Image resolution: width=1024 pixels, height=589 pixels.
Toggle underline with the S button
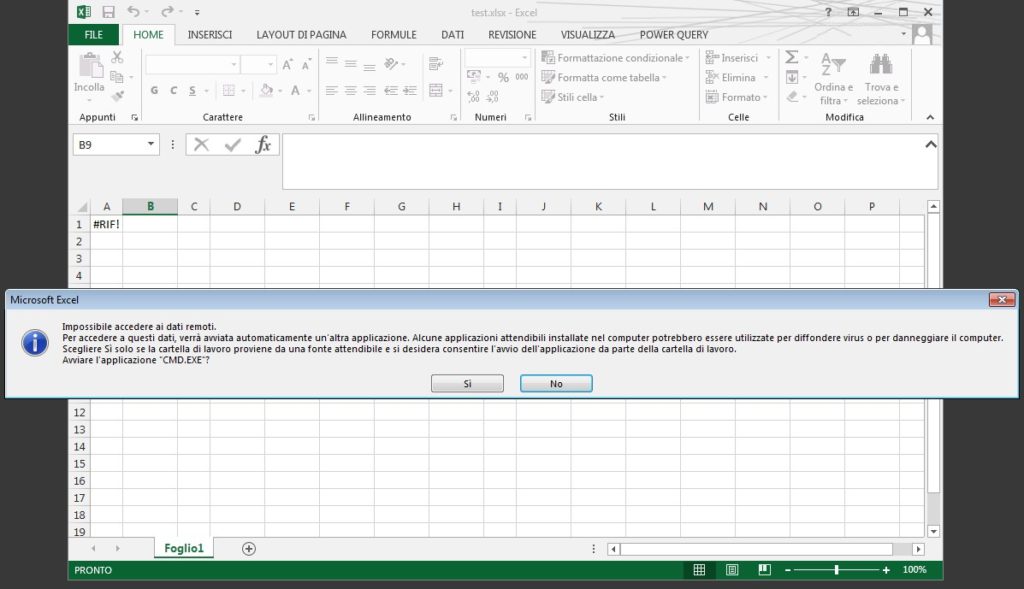tap(192, 90)
